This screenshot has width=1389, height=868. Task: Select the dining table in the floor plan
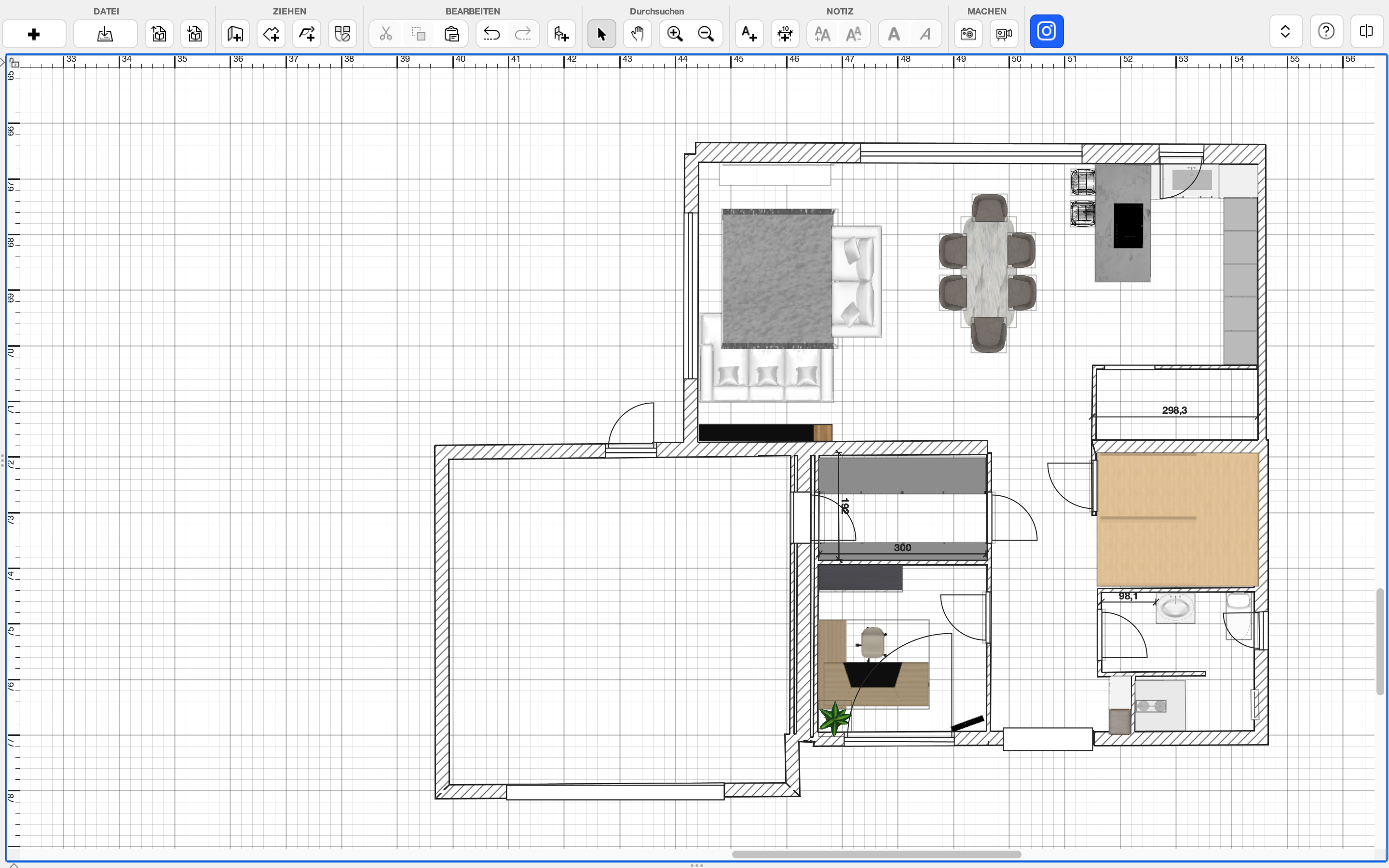coord(988,270)
